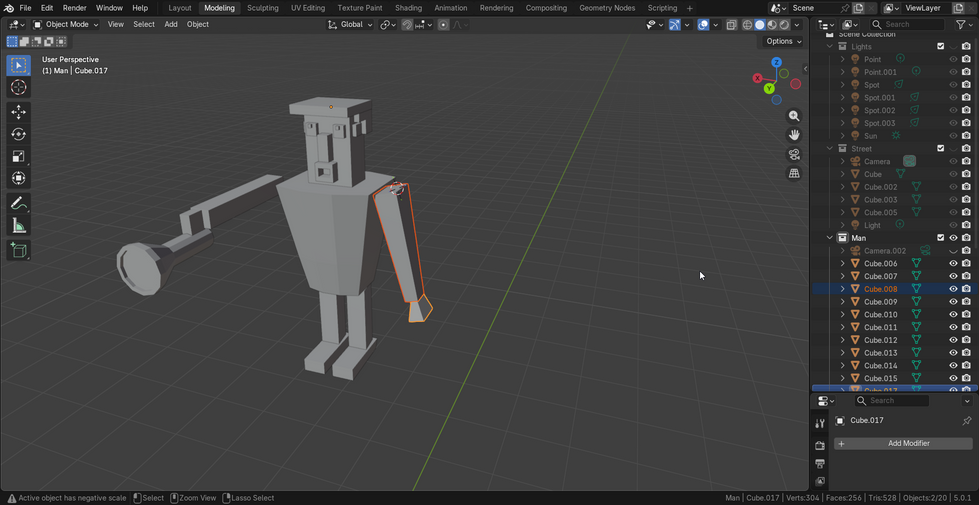This screenshot has width=979, height=505.
Task: Collapse the Street collection
Action: [x=830, y=148]
